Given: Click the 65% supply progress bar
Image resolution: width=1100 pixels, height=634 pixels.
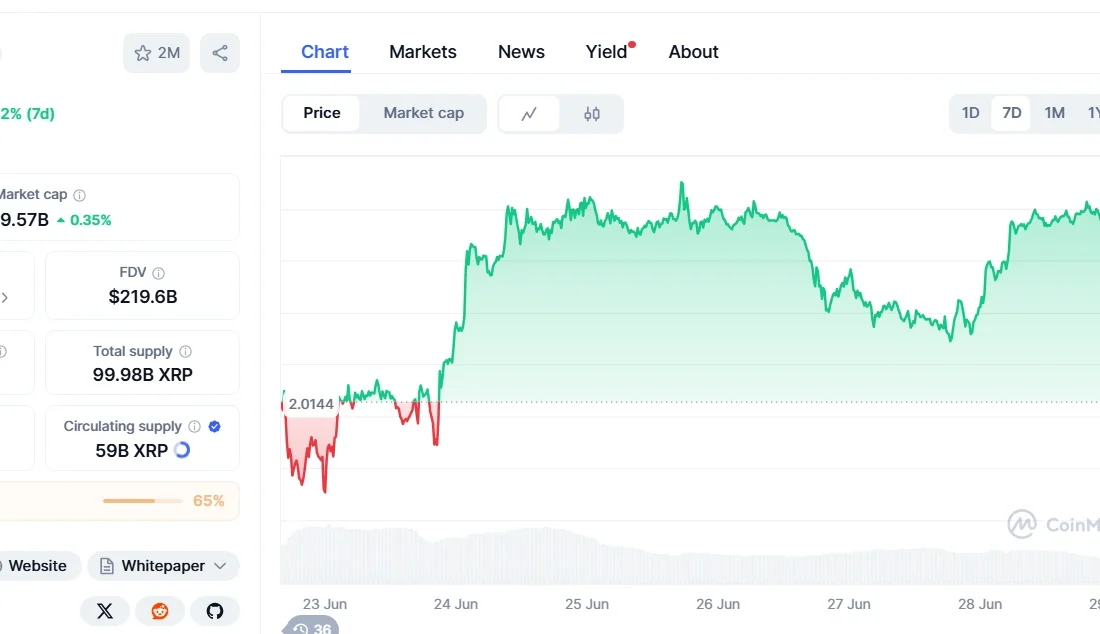Looking at the screenshot, I should click(142, 501).
